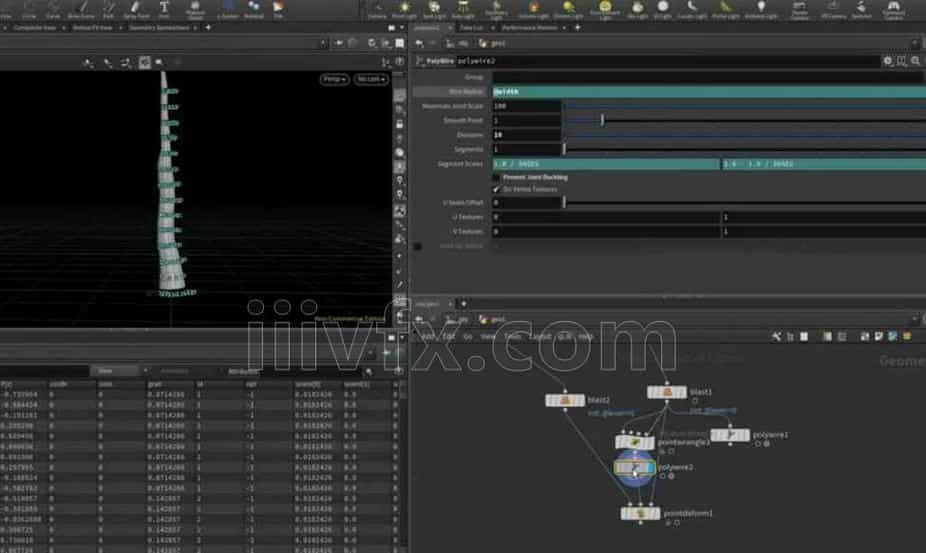Open the No cam dropdown
Image resolution: width=926 pixels, height=553 pixels.
pyautogui.click(x=370, y=79)
